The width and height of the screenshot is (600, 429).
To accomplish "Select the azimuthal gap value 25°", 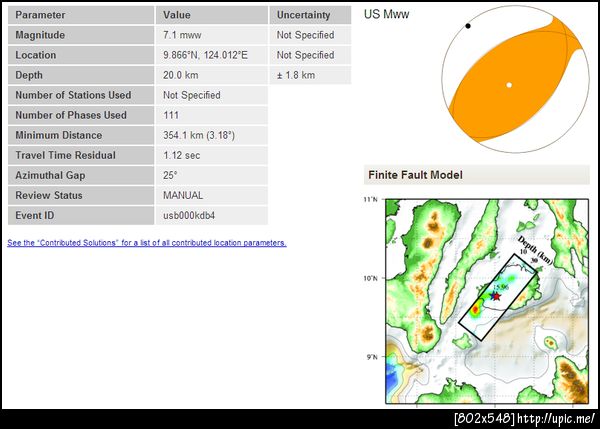I will click(x=170, y=175).
